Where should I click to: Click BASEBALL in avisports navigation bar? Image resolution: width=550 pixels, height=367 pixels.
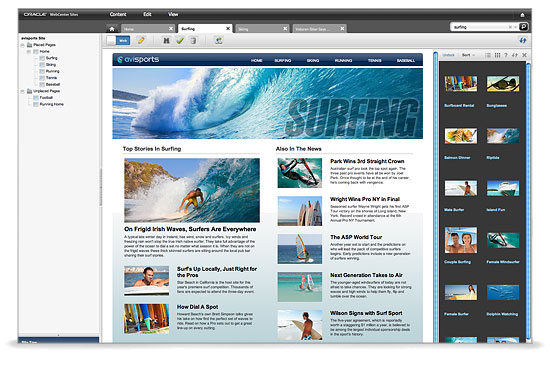click(x=406, y=60)
